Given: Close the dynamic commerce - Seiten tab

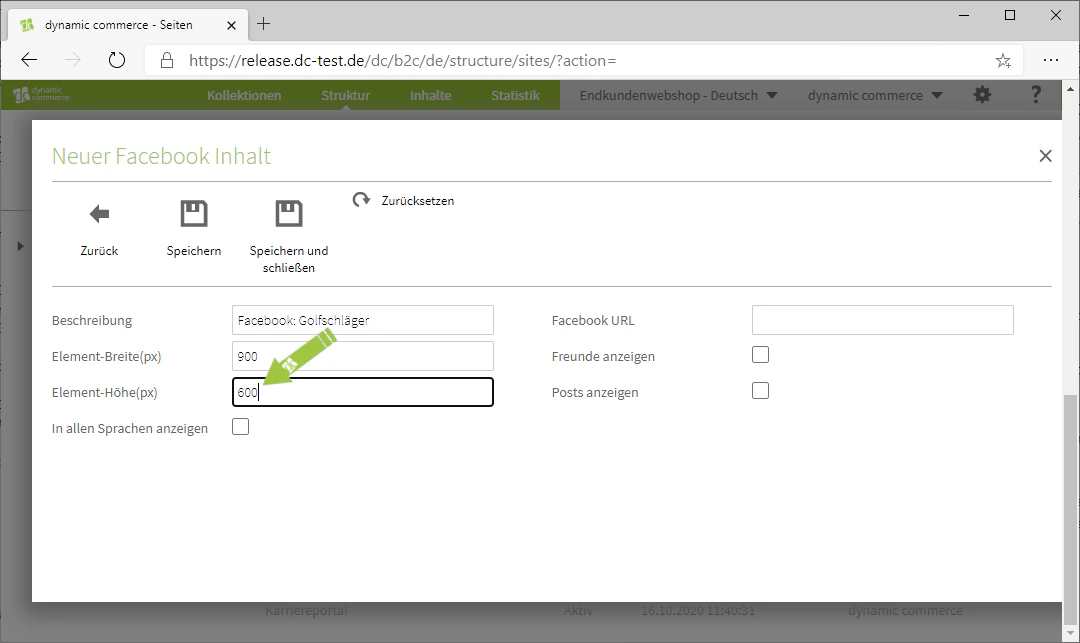Looking at the screenshot, I should pos(231,25).
